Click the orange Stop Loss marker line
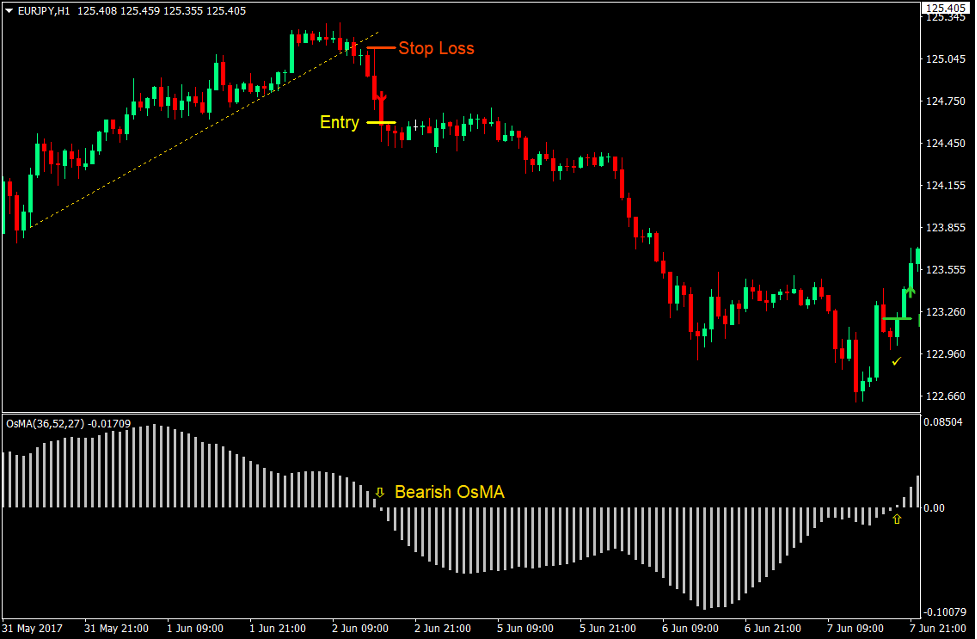The image size is (977, 639). 379,47
